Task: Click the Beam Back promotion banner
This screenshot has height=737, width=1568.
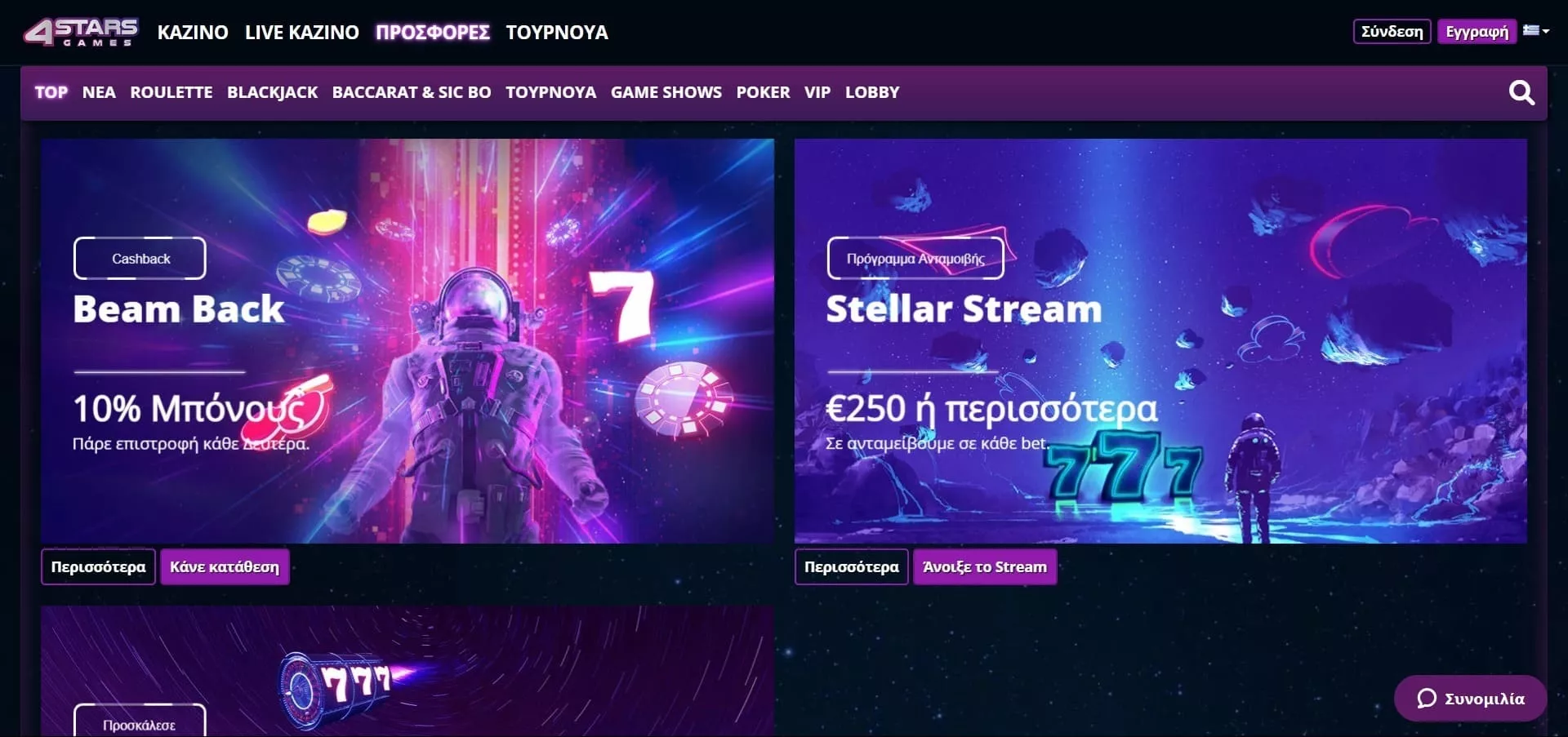Action: click(x=408, y=341)
